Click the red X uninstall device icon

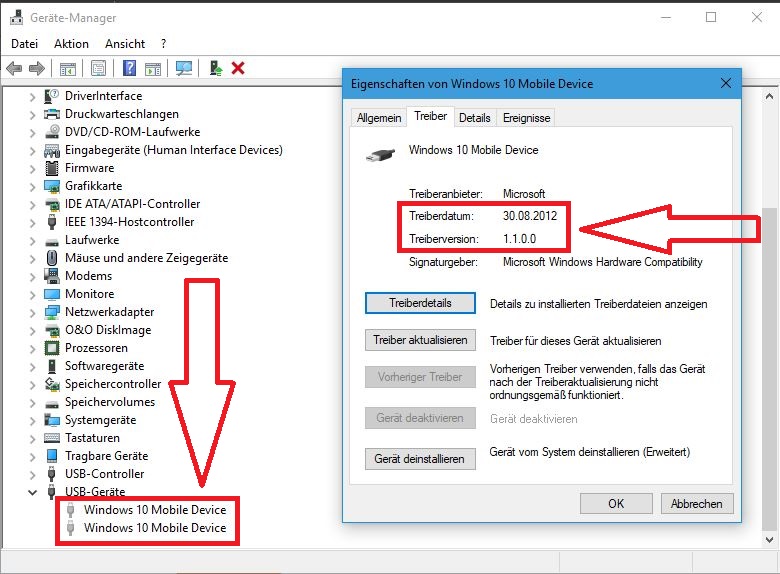click(238, 68)
